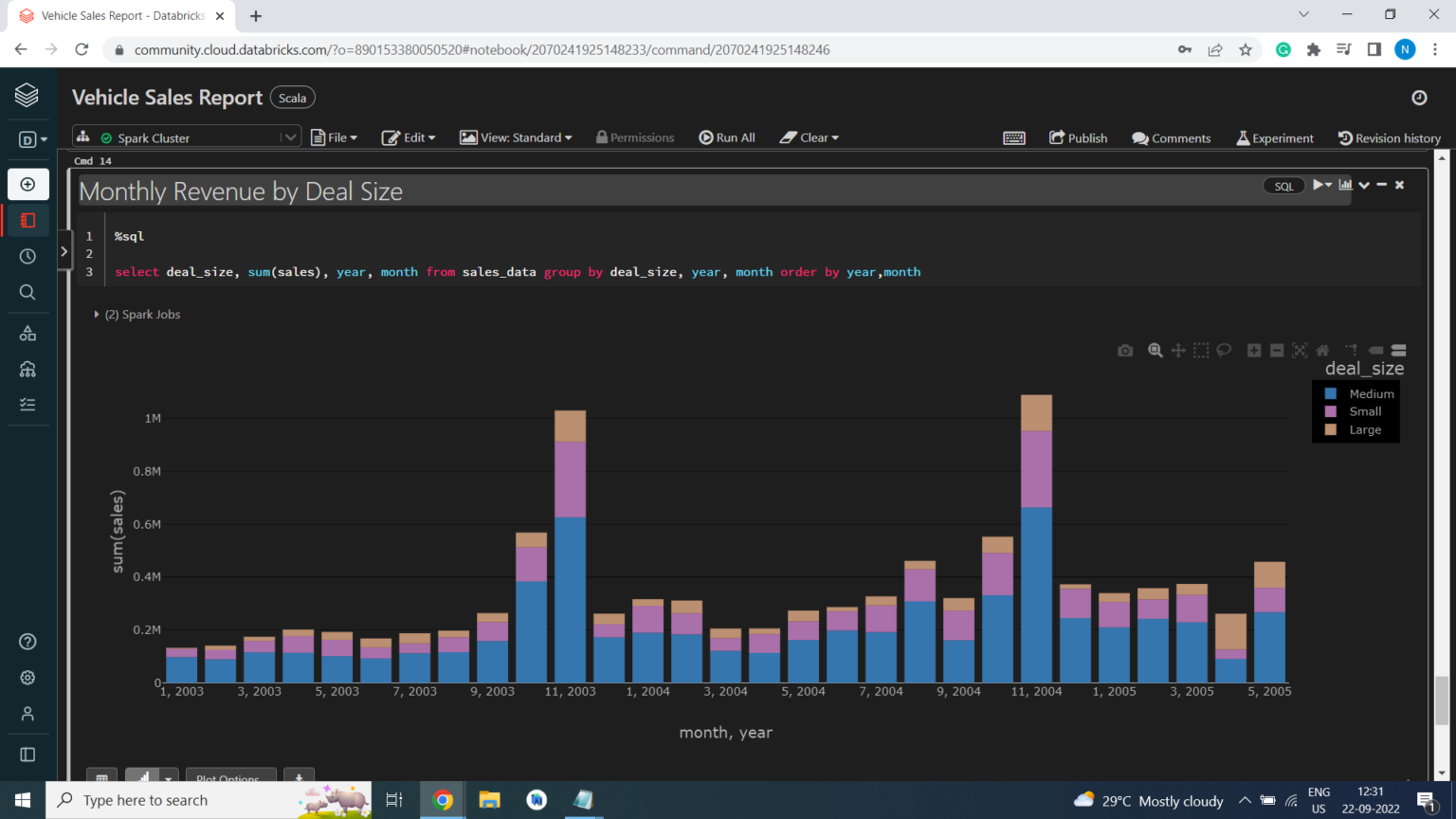Reset chart axes with the home icon

(1322, 350)
